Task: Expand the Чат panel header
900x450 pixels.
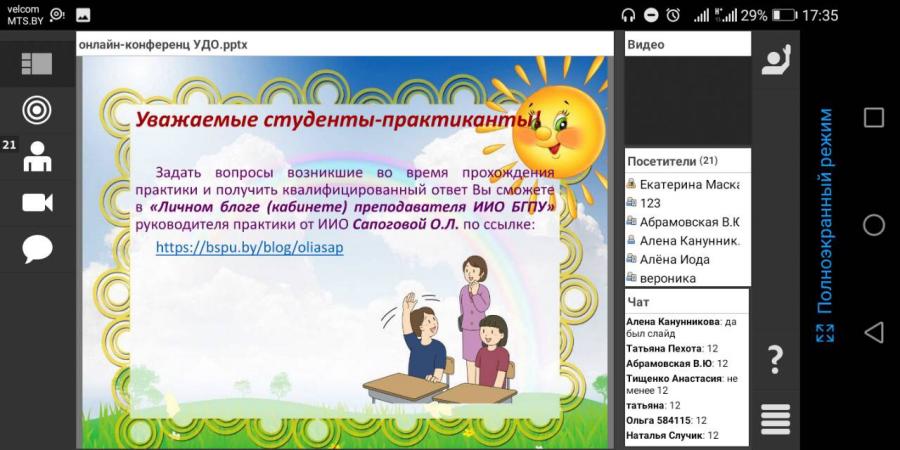Action: click(686, 302)
